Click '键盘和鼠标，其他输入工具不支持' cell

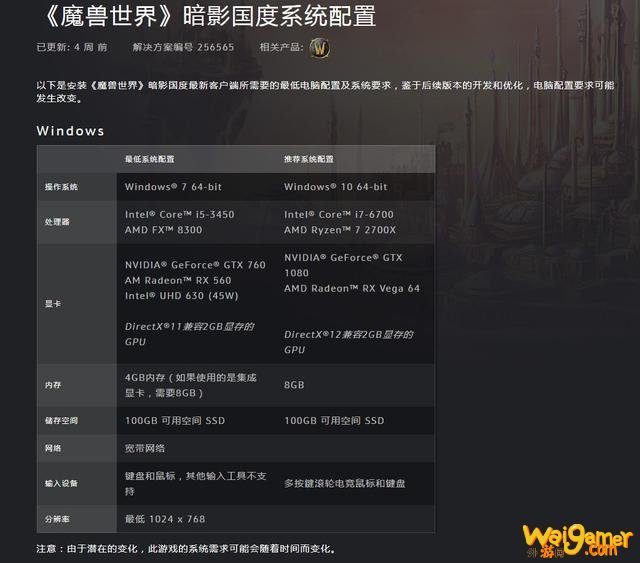coord(196,484)
